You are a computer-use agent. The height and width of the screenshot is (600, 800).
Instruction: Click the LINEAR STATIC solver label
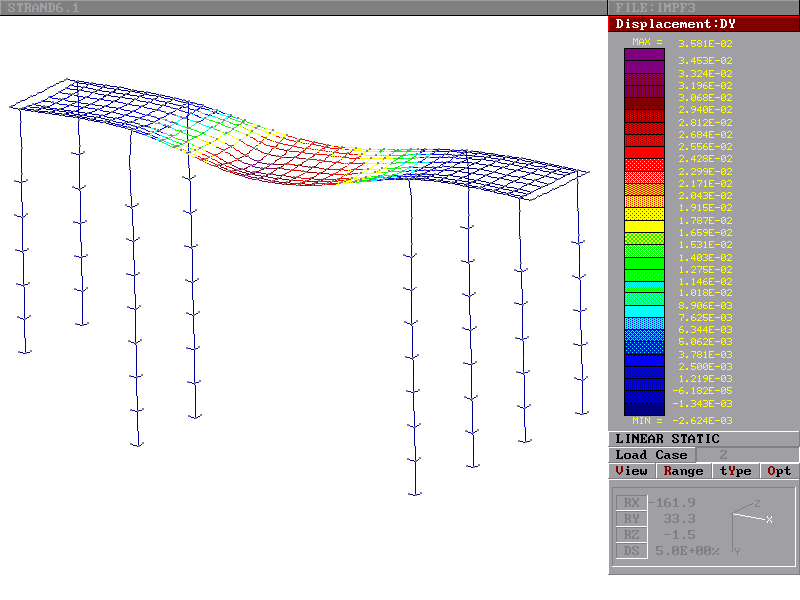pos(667,439)
